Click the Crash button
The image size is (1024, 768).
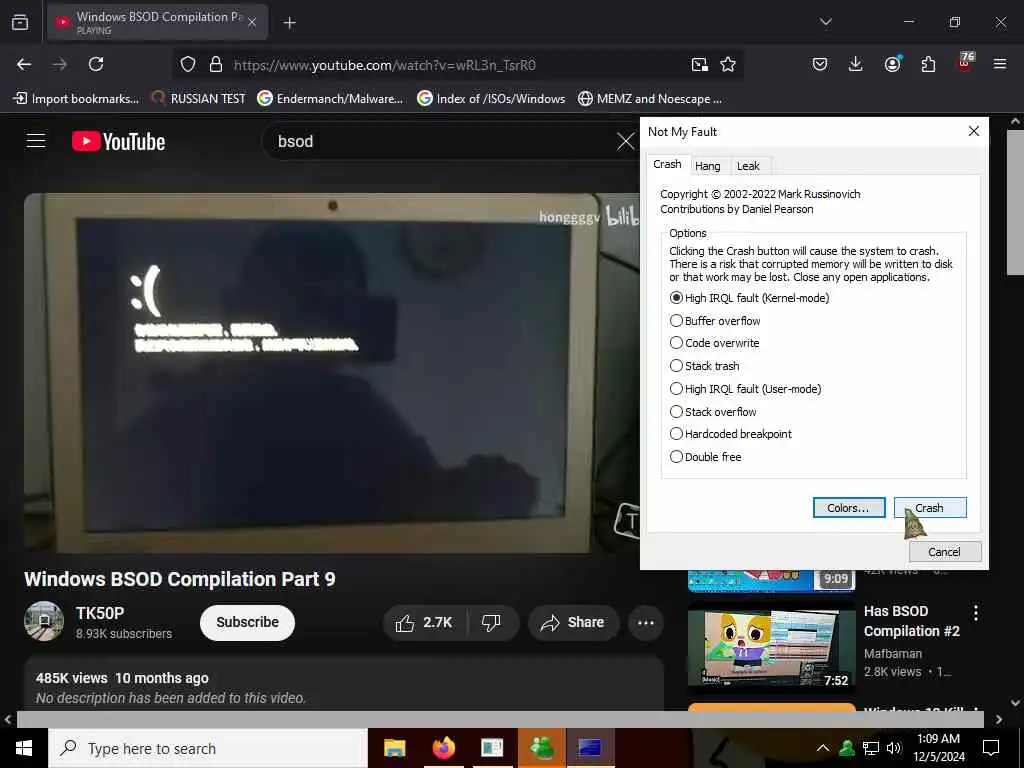coord(930,507)
